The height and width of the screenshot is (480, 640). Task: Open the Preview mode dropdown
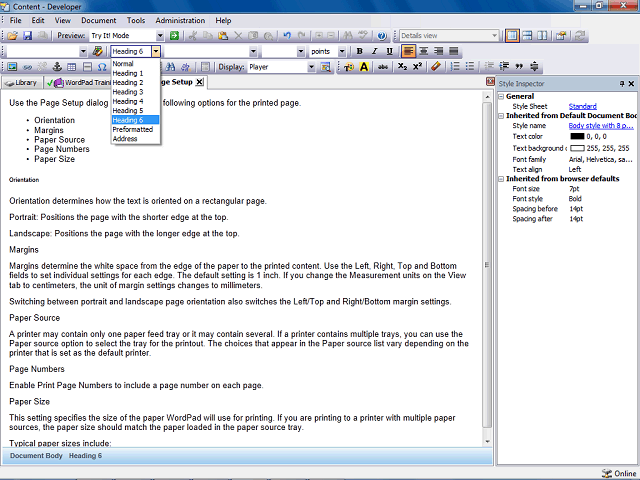tap(160, 36)
